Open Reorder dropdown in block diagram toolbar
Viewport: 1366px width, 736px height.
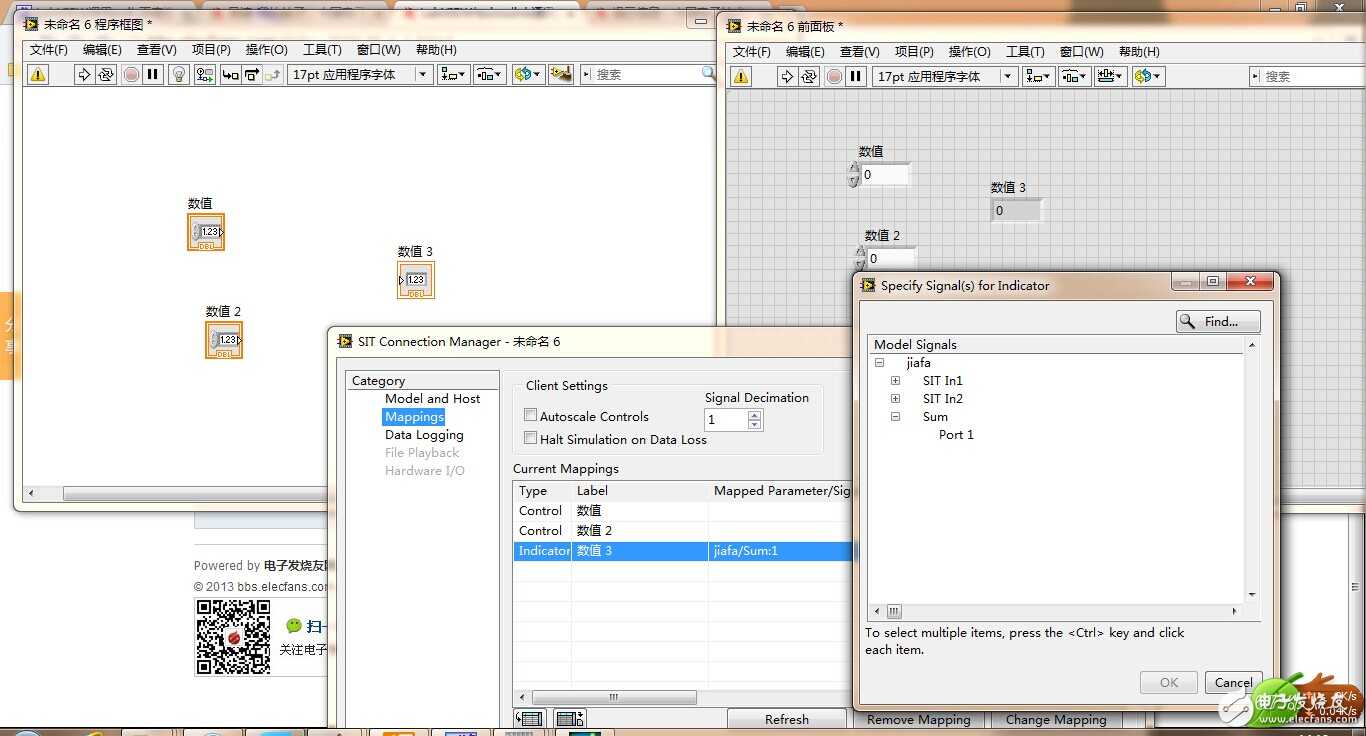tap(527, 74)
